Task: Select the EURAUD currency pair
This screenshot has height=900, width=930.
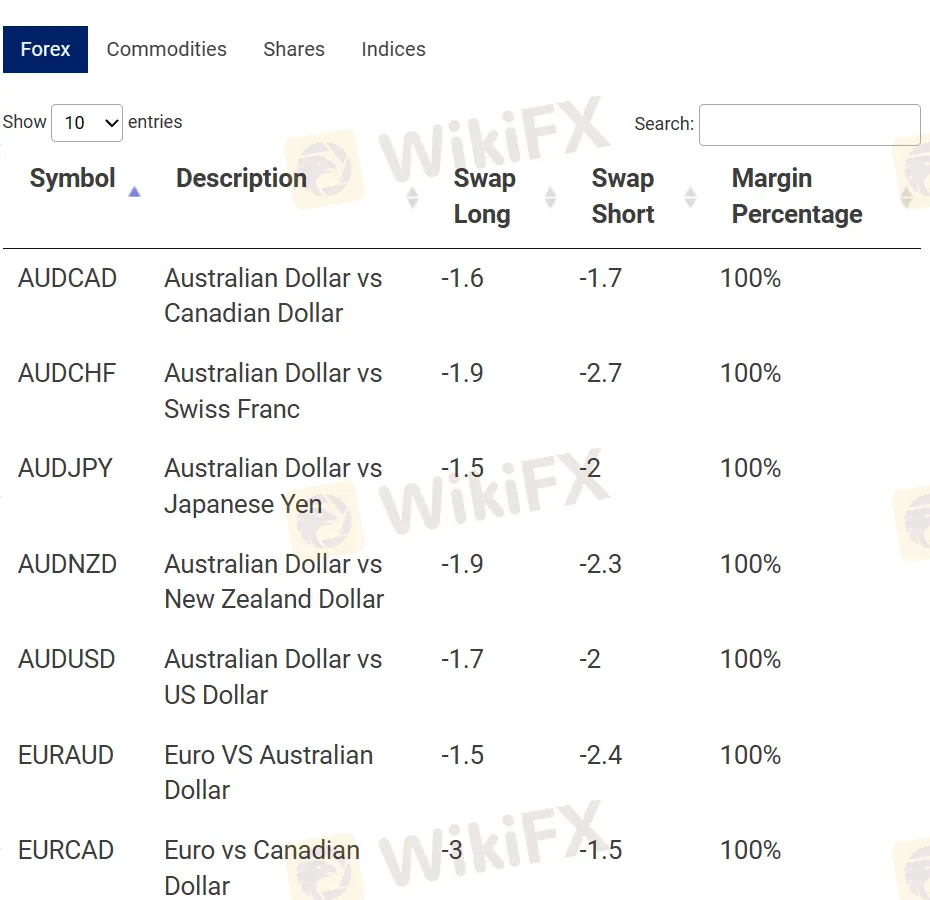Action: (x=66, y=755)
